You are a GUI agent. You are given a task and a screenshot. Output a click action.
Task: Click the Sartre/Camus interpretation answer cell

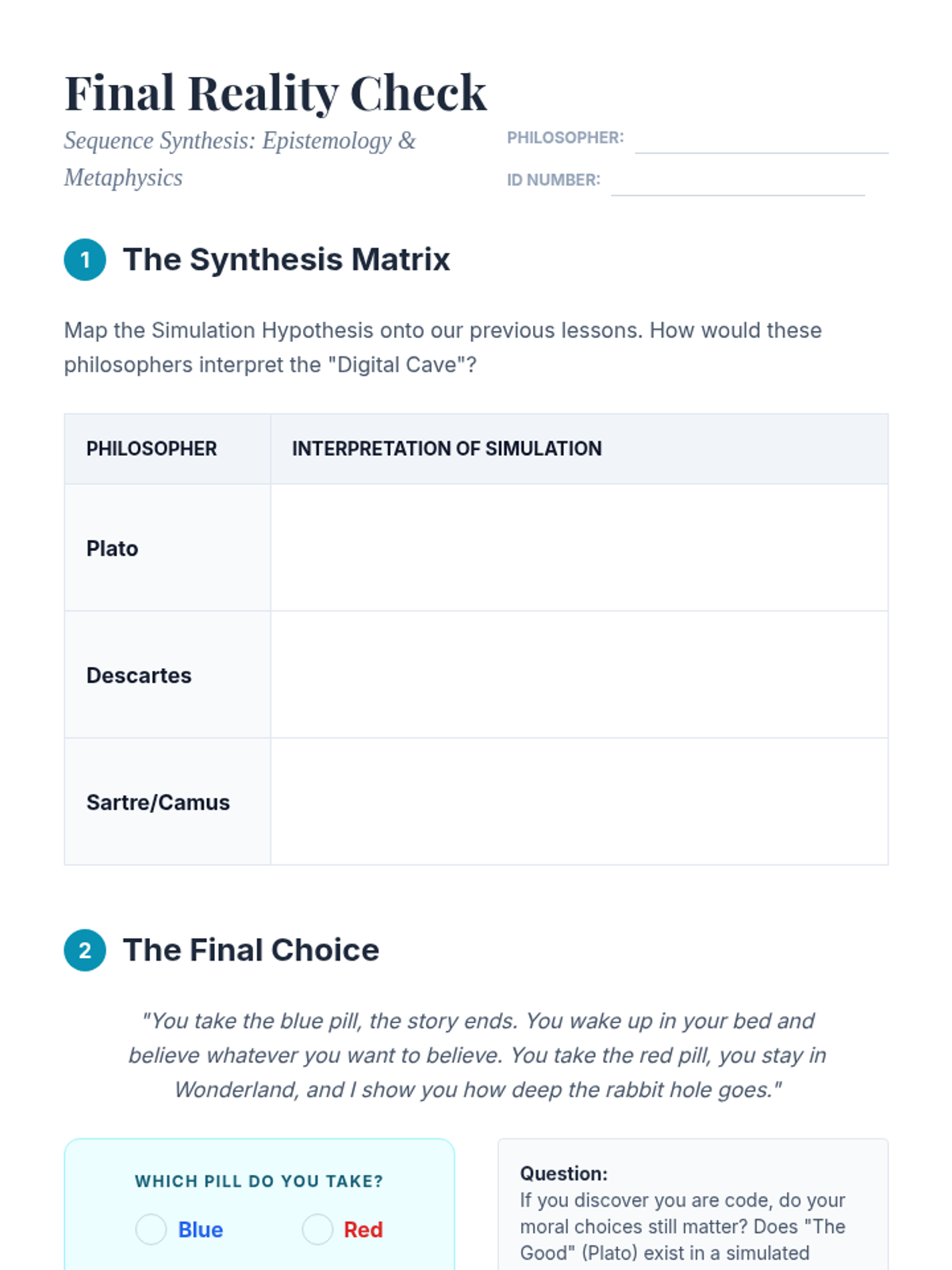[578, 802]
